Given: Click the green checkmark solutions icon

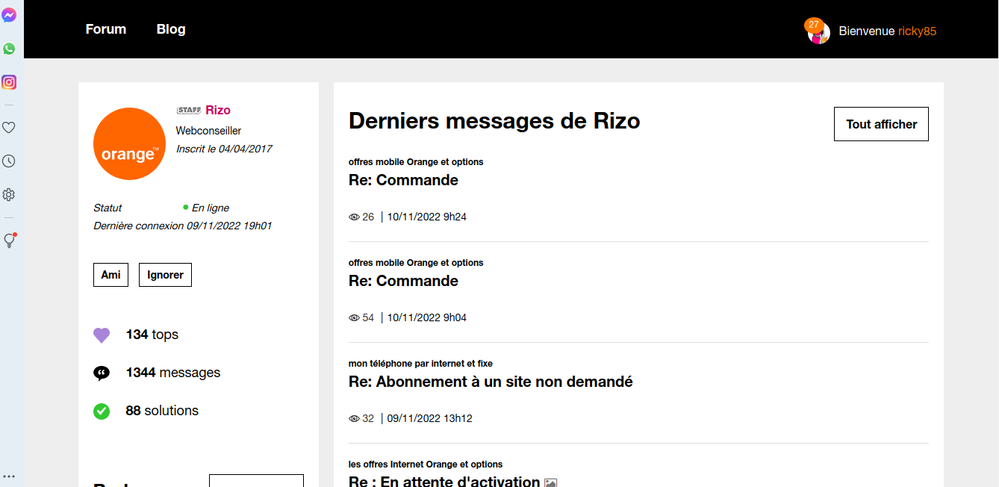Looking at the screenshot, I should [x=102, y=411].
